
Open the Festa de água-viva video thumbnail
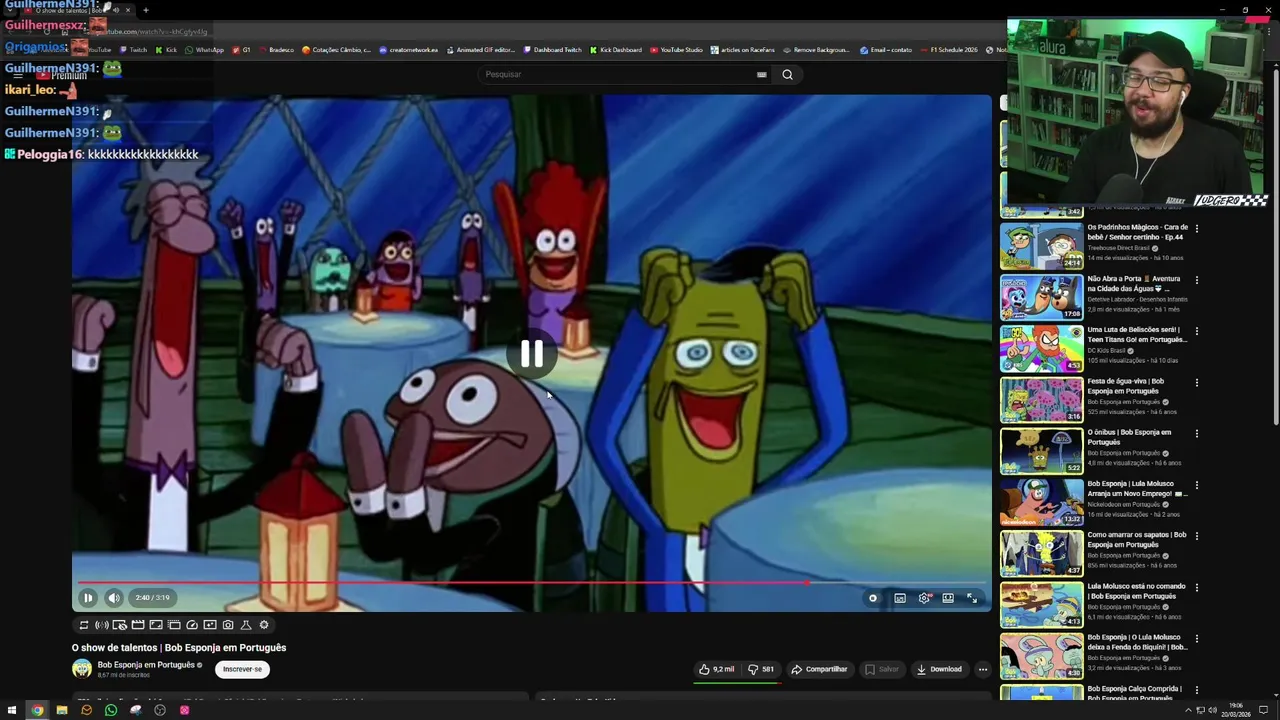tap(1041, 399)
